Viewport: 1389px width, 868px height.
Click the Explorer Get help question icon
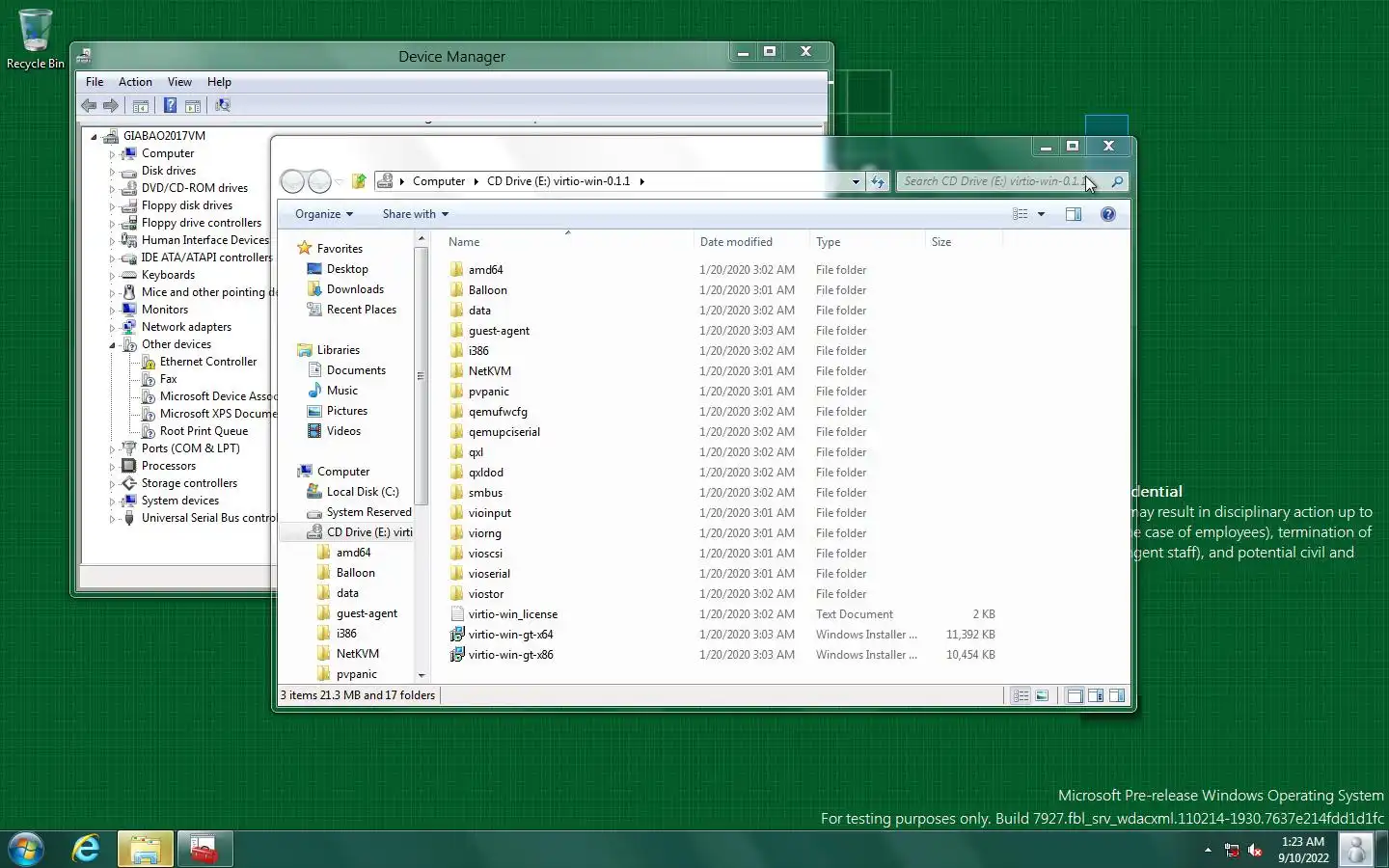1108,214
